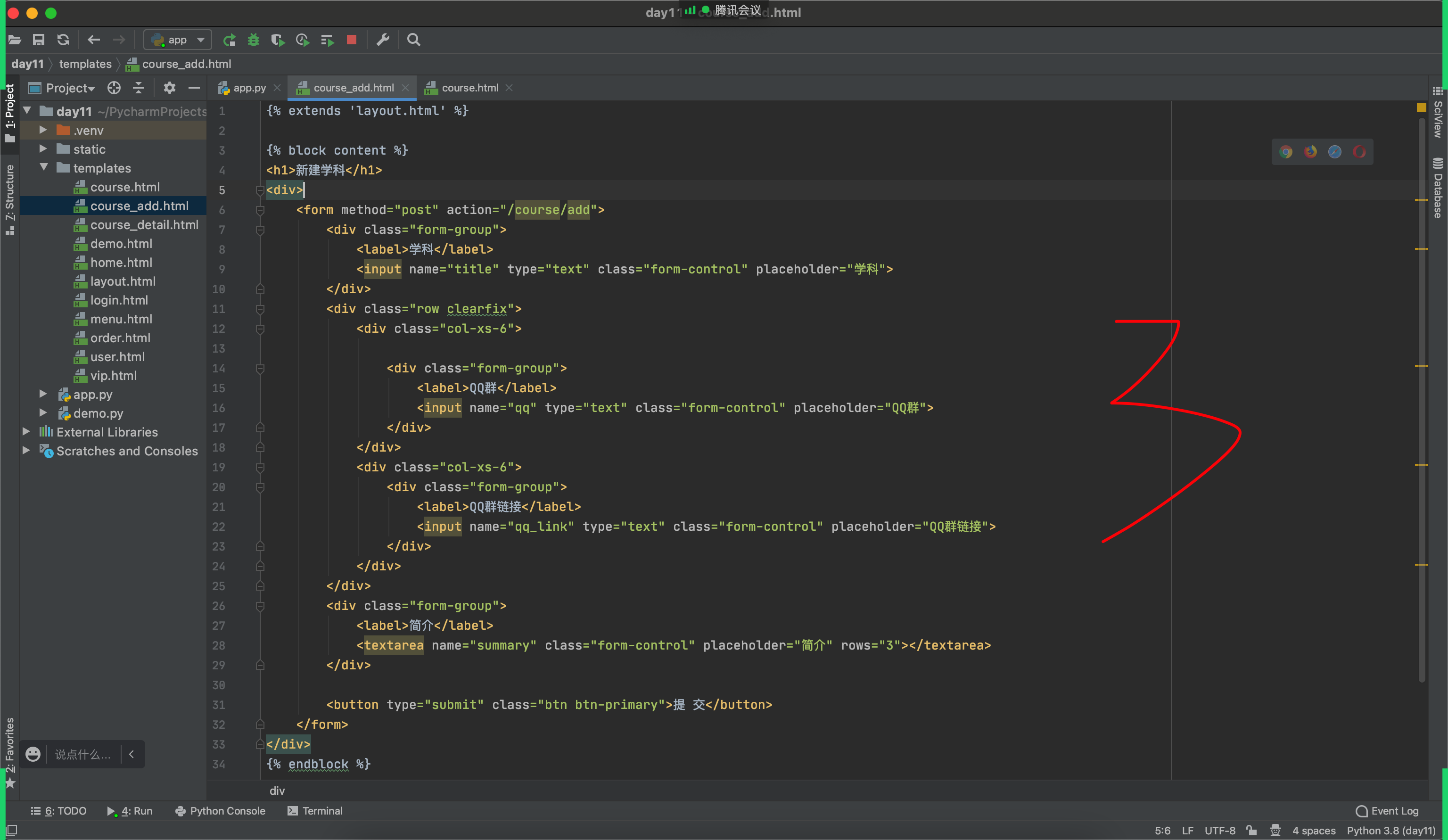Open the Project view dropdown
This screenshot has width=1448, height=840.
click(62, 88)
